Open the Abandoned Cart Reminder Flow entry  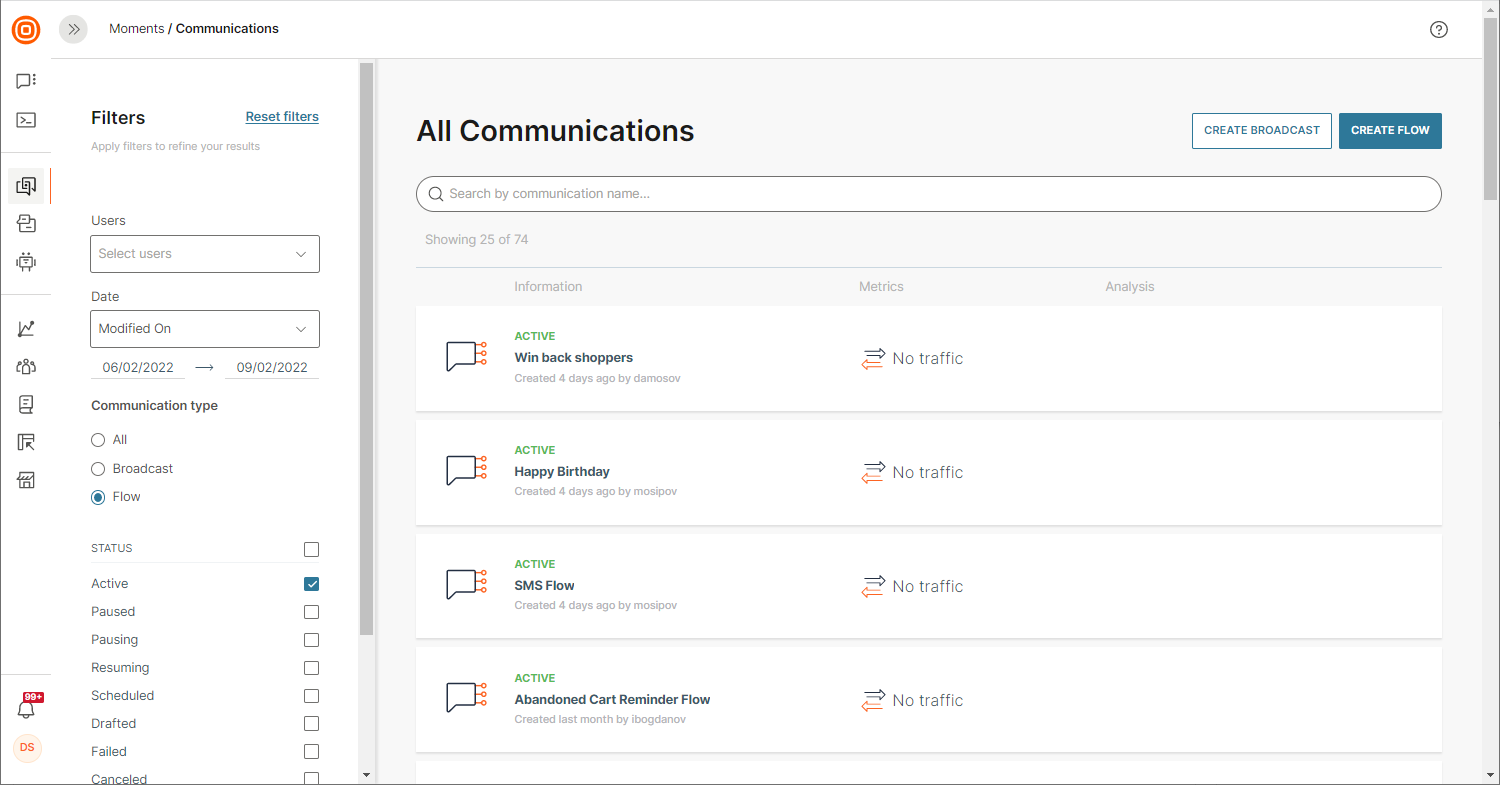(612, 700)
